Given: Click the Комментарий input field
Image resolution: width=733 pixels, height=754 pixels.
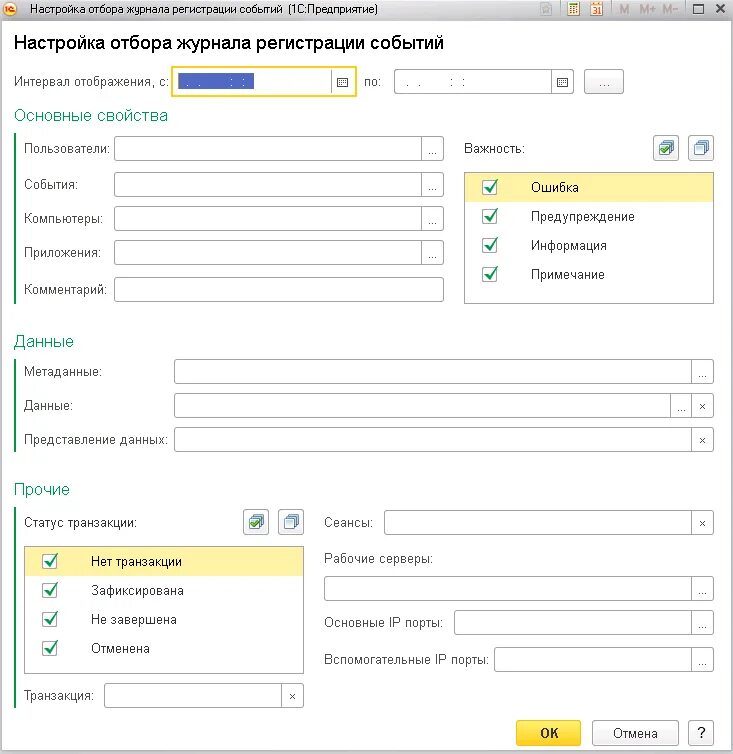Looking at the screenshot, I should pyautogui.click(x=278, y=289).
